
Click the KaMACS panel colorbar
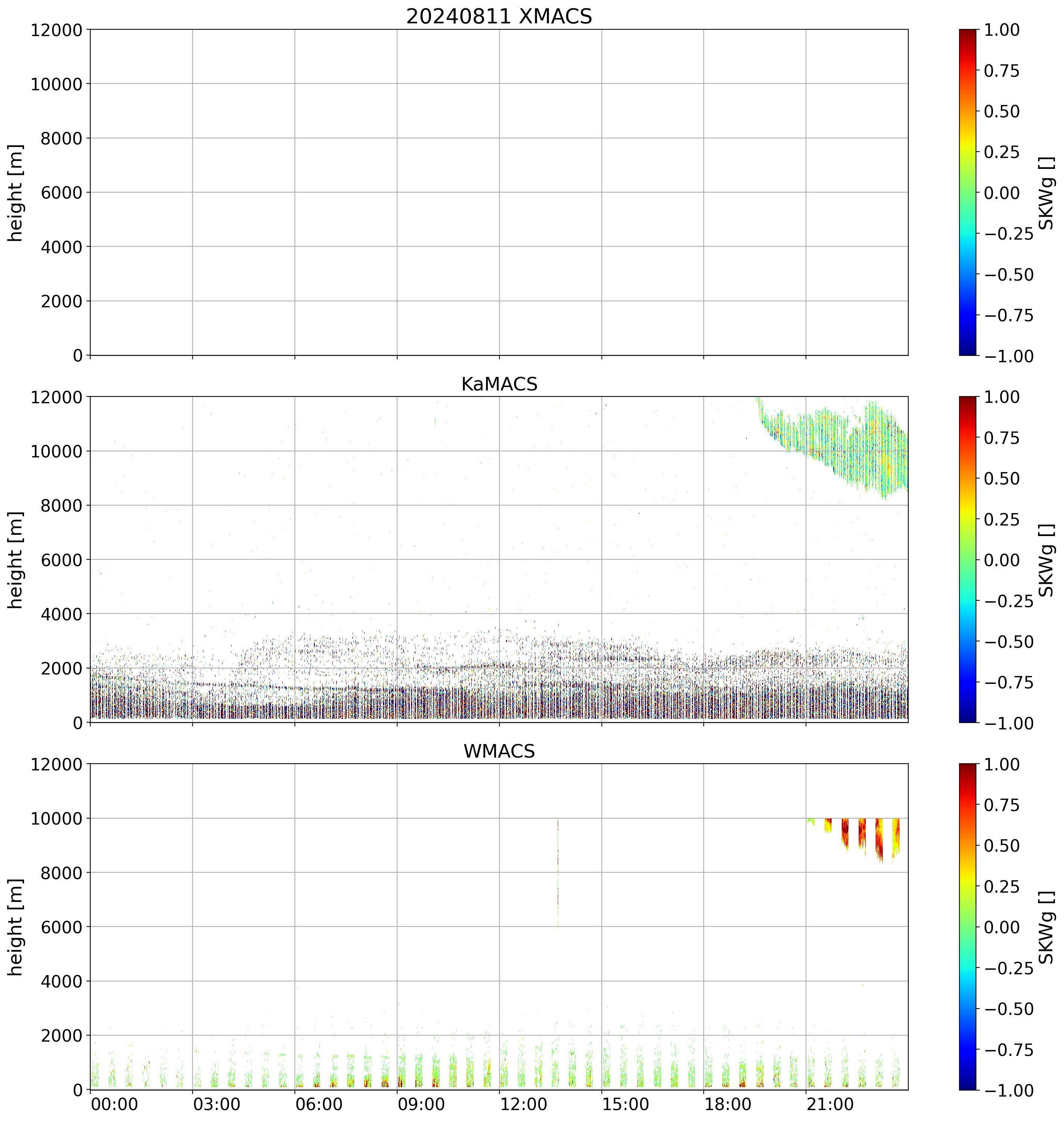[x=968, y=559]
